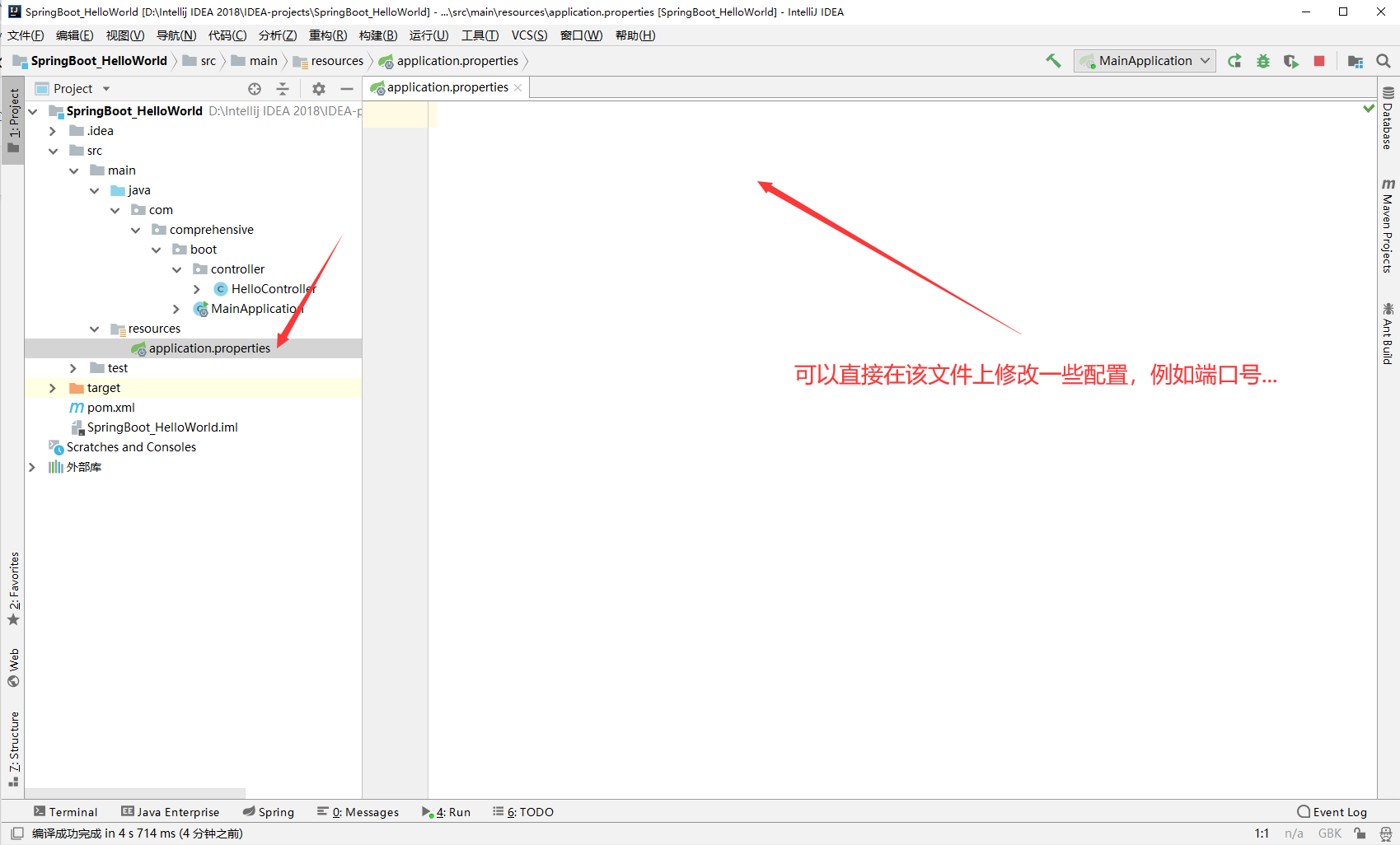Open the VCS(S) menu
This screenshot has height=845, width=1400.
pyautogui.click(x=529, y=35)
